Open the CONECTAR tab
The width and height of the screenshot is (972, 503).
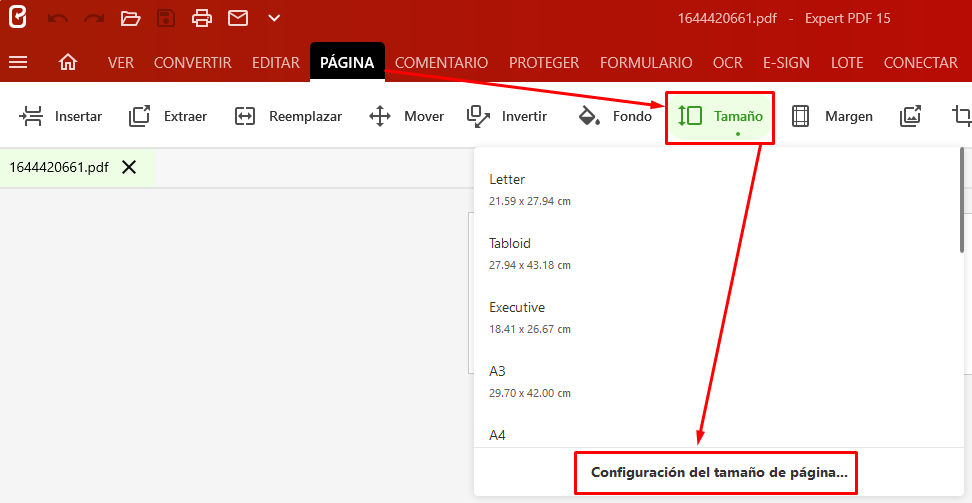[921, 63]
